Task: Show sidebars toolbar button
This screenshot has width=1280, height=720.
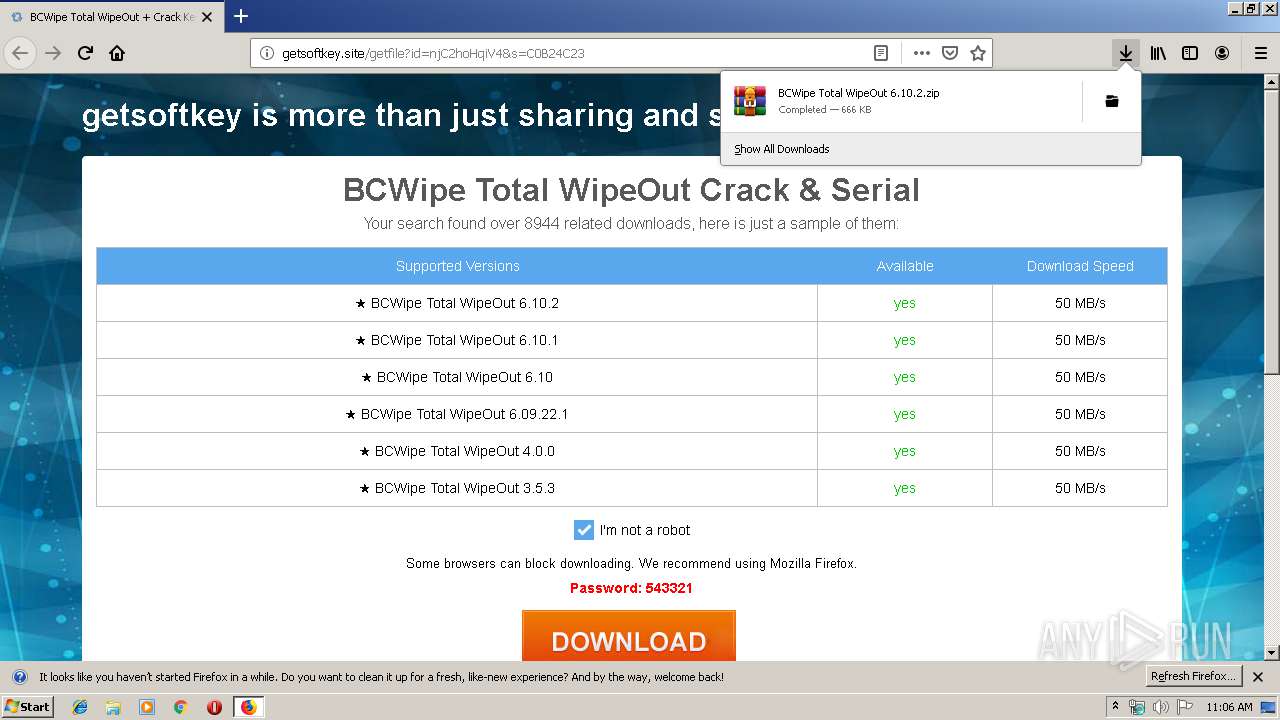Action: [1190, 53]
